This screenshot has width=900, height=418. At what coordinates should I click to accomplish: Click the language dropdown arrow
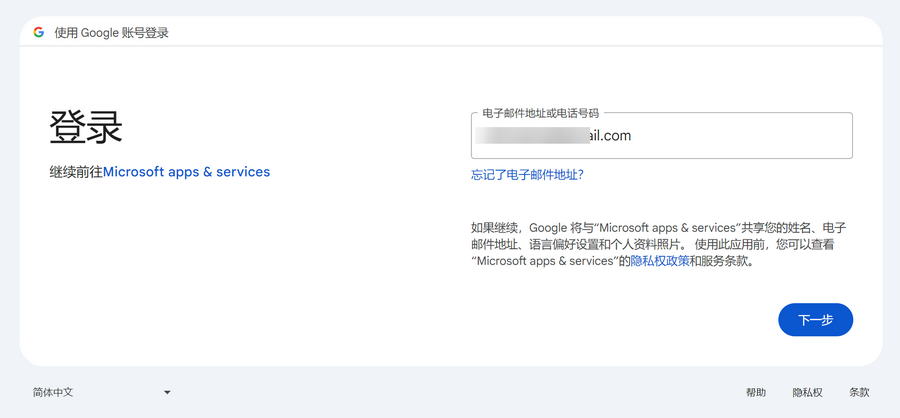(167, 393)
